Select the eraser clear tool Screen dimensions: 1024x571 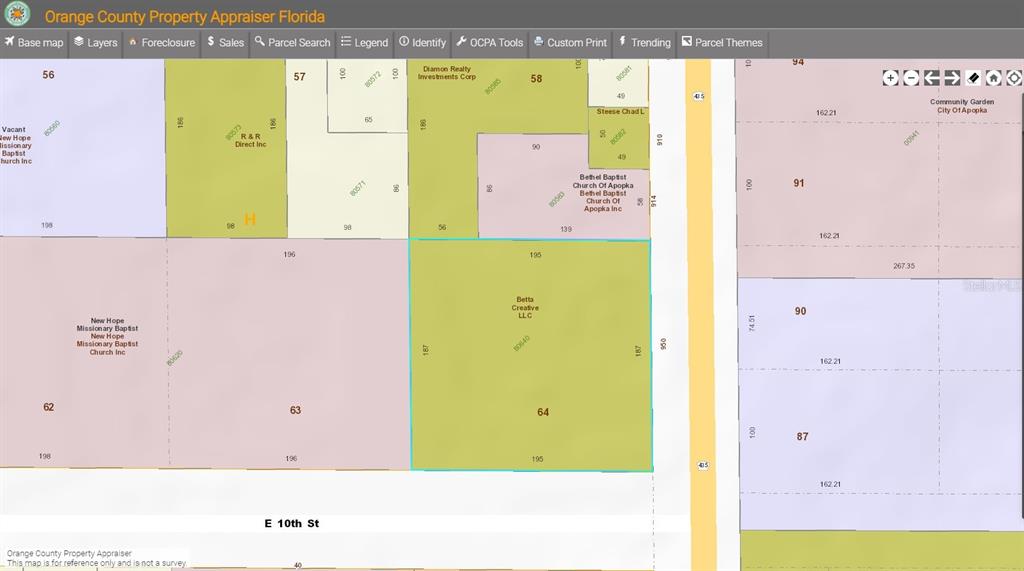point(973,78)
